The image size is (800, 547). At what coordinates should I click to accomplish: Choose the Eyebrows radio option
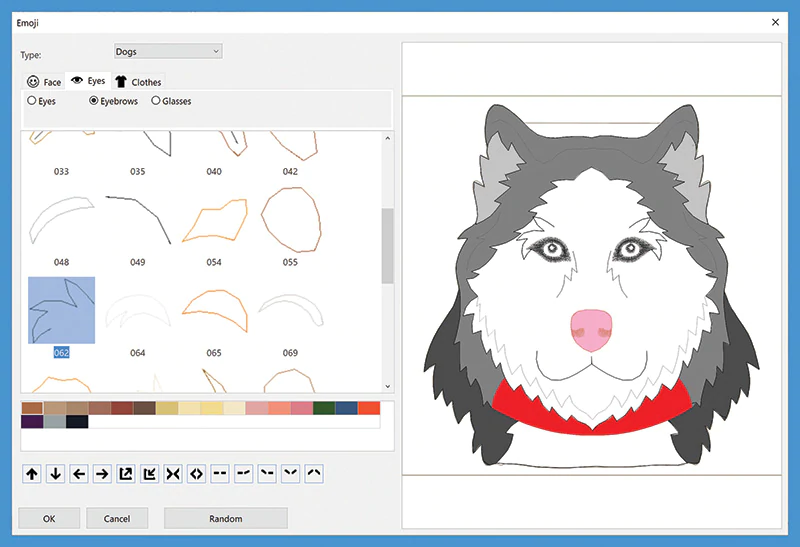pyautogui.click(x=113, y=101)
